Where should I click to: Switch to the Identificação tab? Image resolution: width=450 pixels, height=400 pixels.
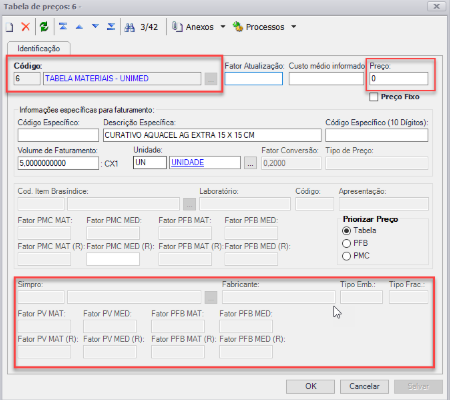pos(39,48)
